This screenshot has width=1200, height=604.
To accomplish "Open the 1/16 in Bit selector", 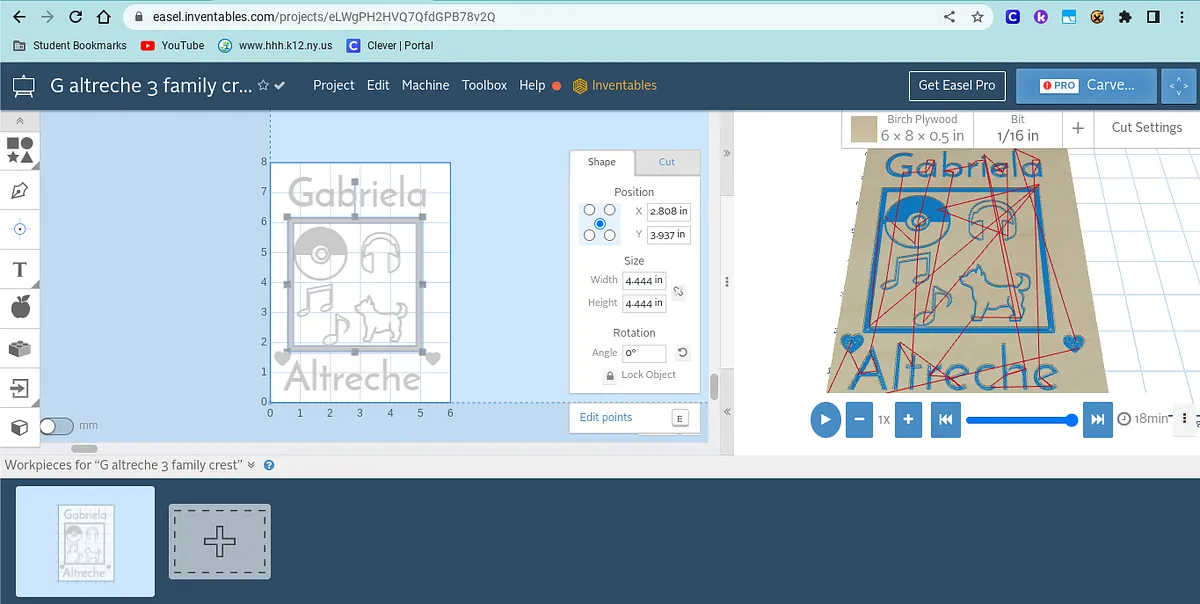I will pyautogui.click(x=1017, y=128).
